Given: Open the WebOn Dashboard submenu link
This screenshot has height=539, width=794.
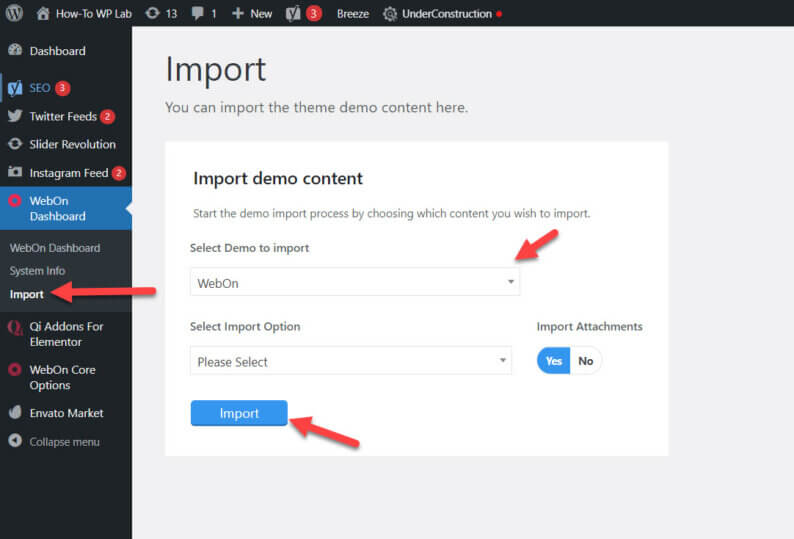Looking at the screenshot, I should [55, 248].
